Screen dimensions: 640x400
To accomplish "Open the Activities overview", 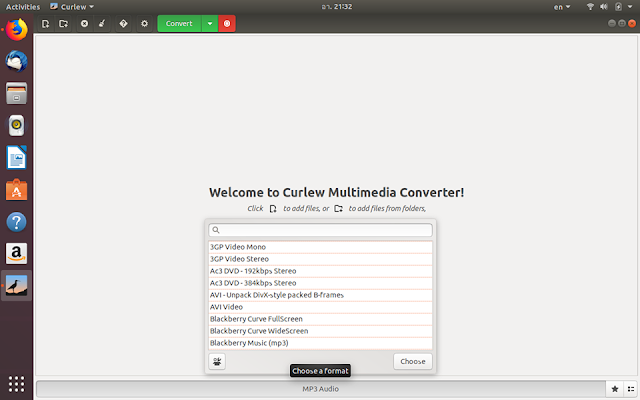I will pyautogui.click(x=23, y=7).
